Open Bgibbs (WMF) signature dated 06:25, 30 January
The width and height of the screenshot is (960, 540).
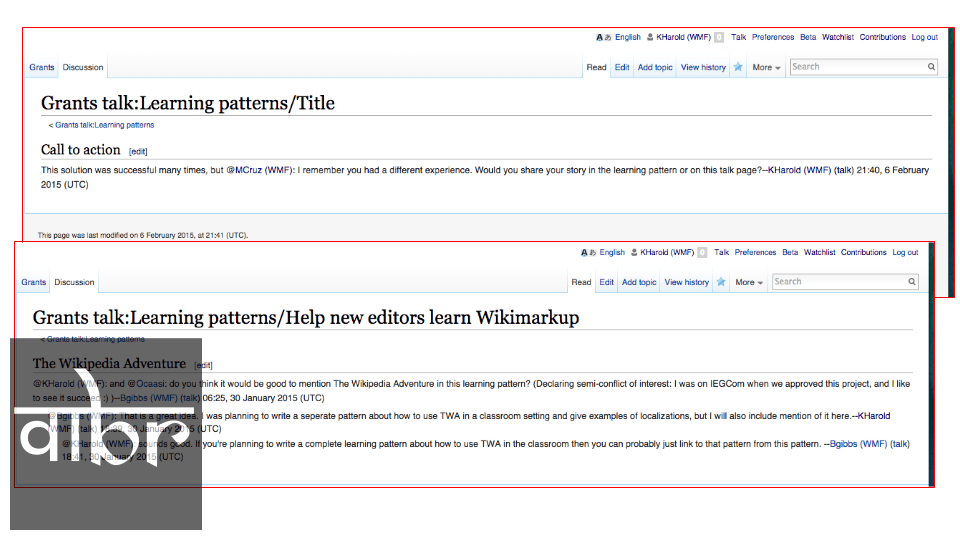pyautogui.click(x=149, y=398)
